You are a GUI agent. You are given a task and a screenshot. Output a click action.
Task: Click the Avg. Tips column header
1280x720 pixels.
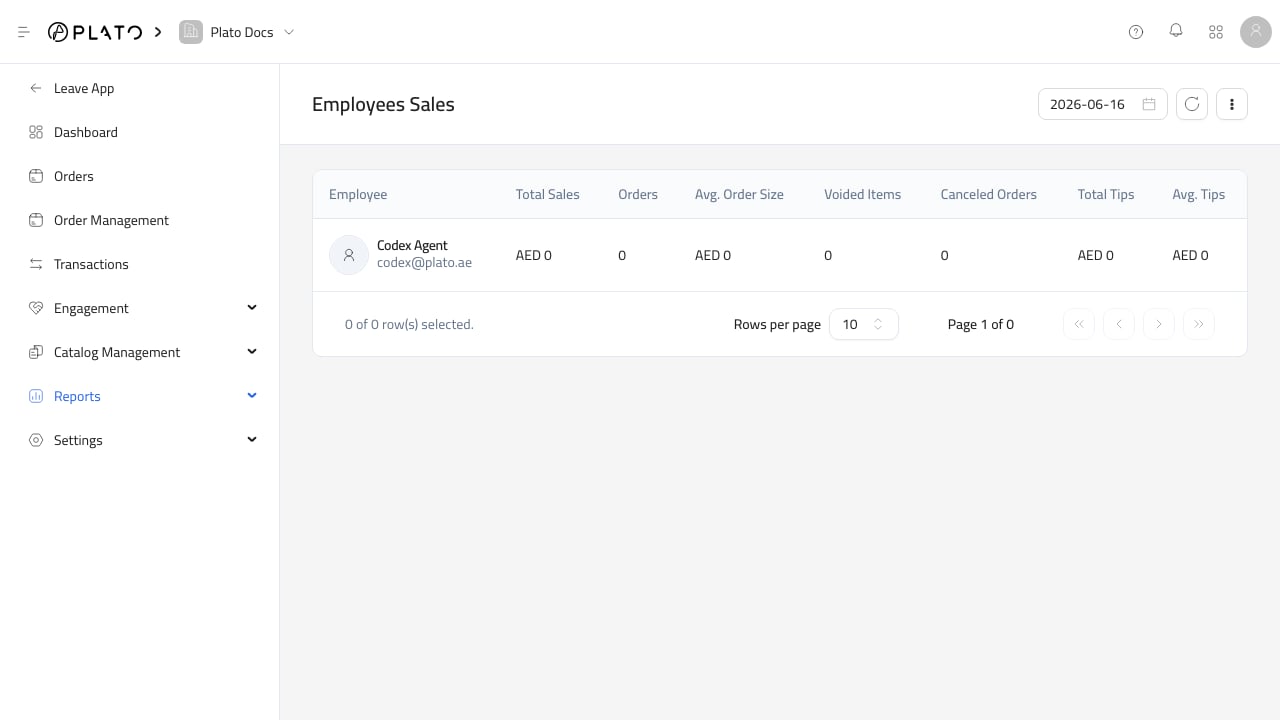pos(1198,194)
